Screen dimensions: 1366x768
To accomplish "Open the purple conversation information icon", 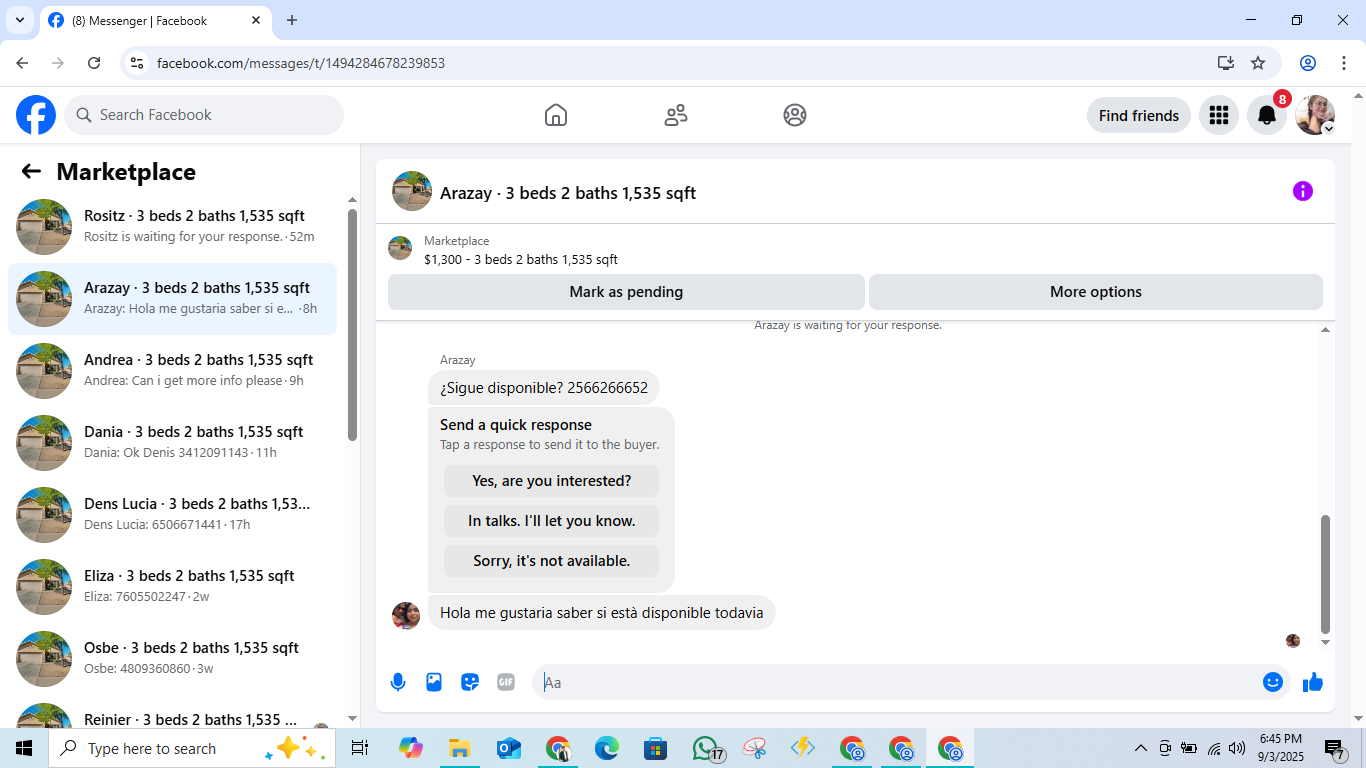I will [1302, 191].
